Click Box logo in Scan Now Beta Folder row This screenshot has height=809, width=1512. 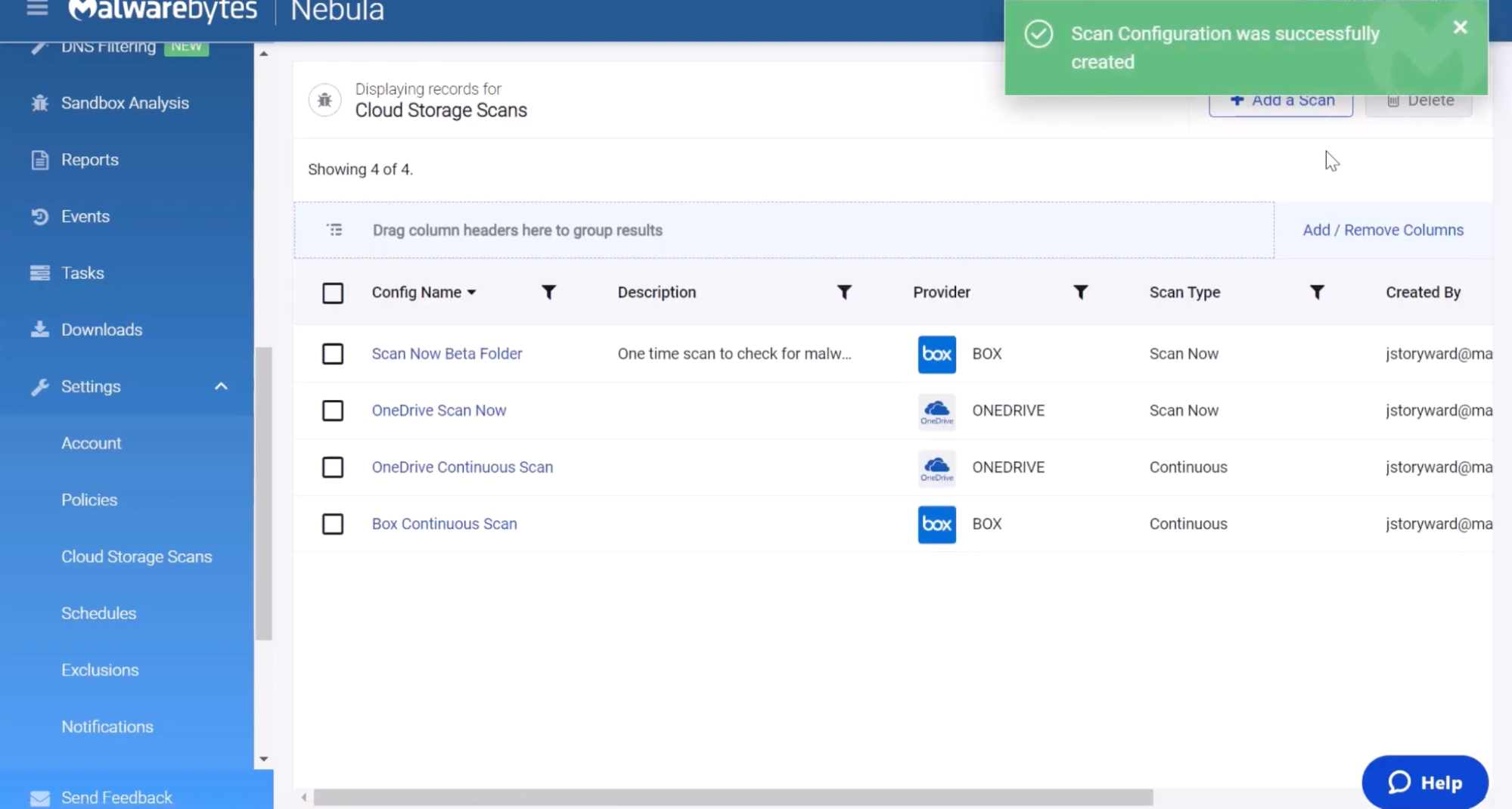click(936, 354)
